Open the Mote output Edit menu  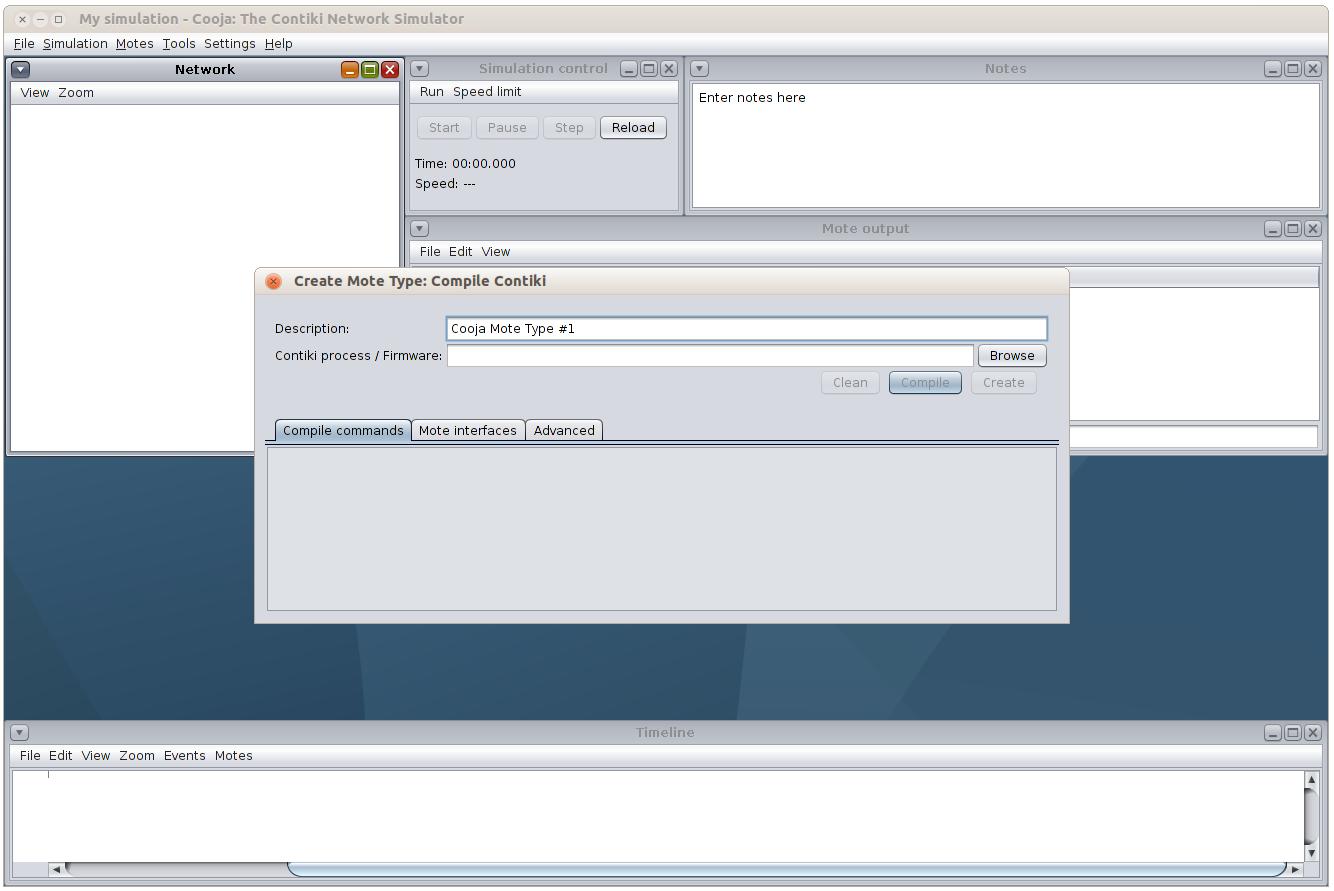tap(461, 252)
